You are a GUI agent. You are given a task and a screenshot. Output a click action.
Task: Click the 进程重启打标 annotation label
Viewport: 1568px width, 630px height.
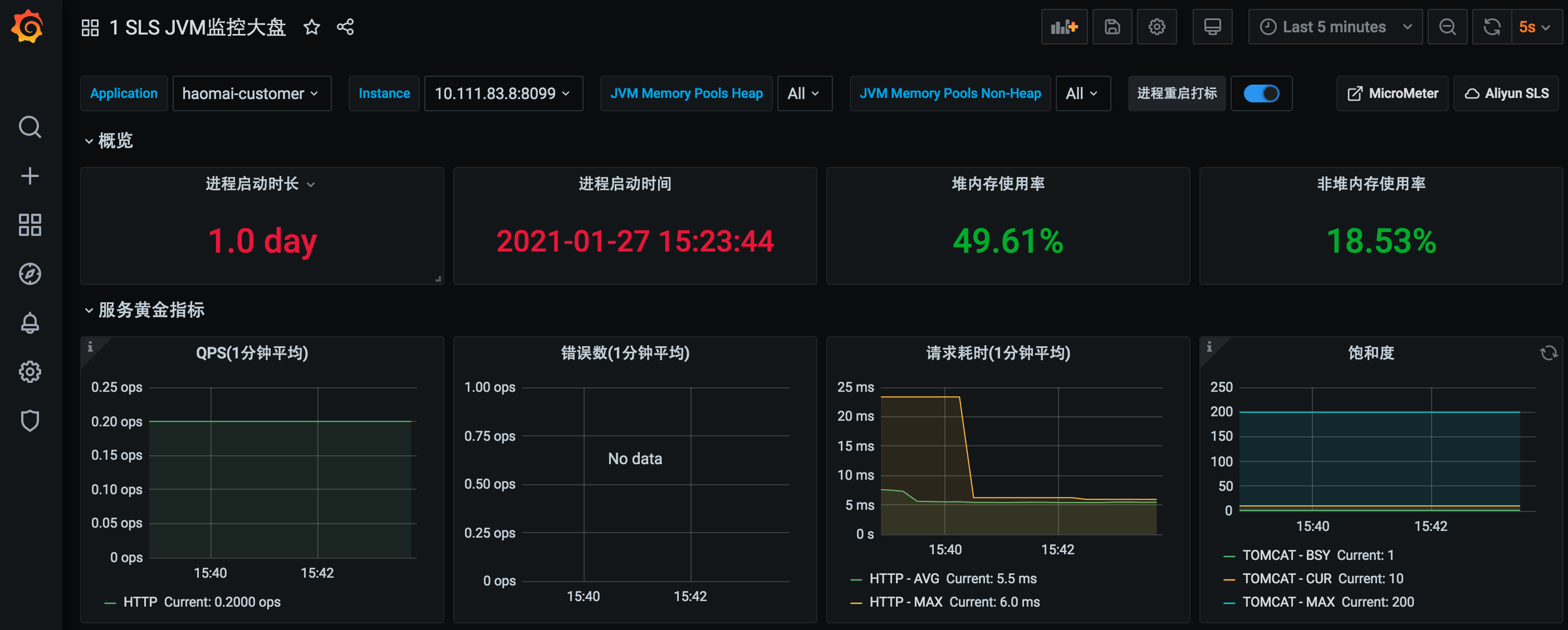(x=1177, y=93)
